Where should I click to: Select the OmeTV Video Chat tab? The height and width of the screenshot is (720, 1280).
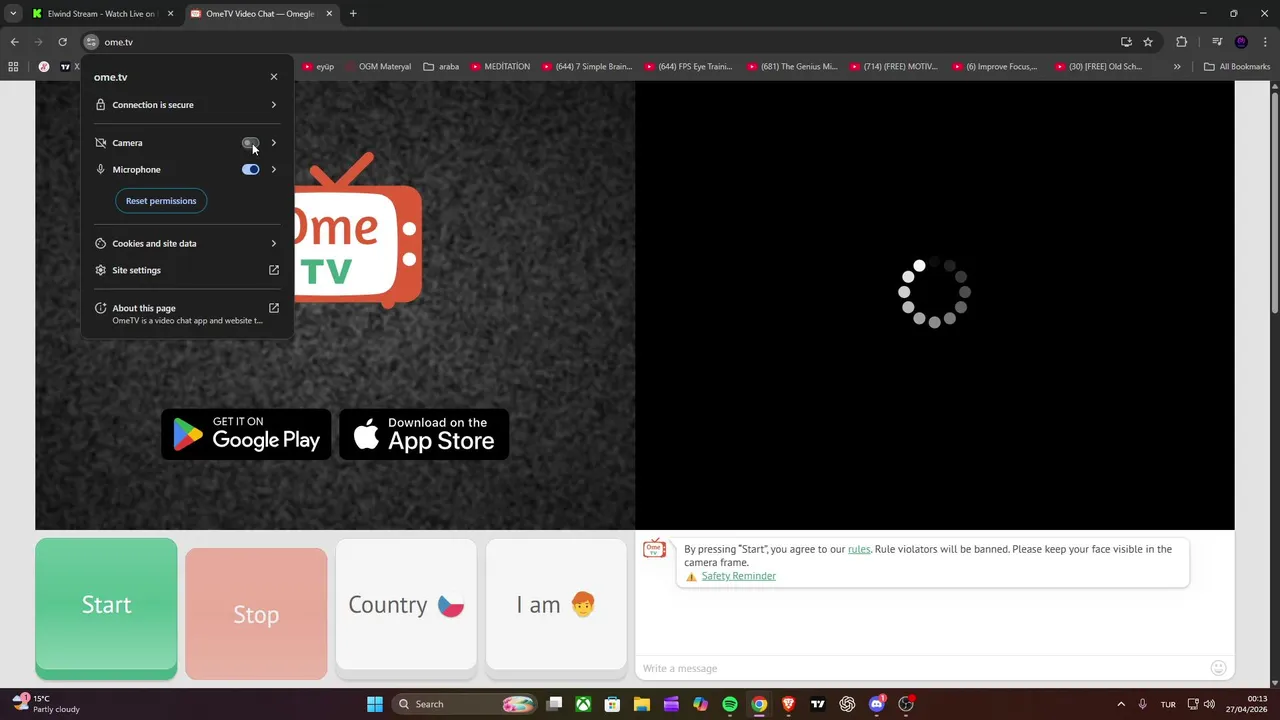pos(260,14)
